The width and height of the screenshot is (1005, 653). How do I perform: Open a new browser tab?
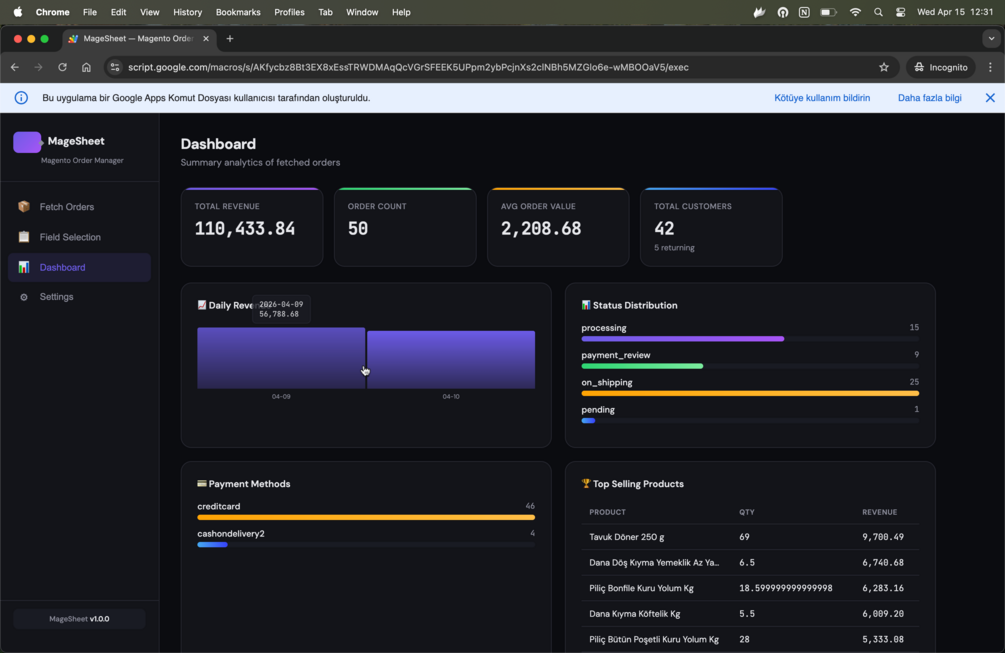[229, 38]
